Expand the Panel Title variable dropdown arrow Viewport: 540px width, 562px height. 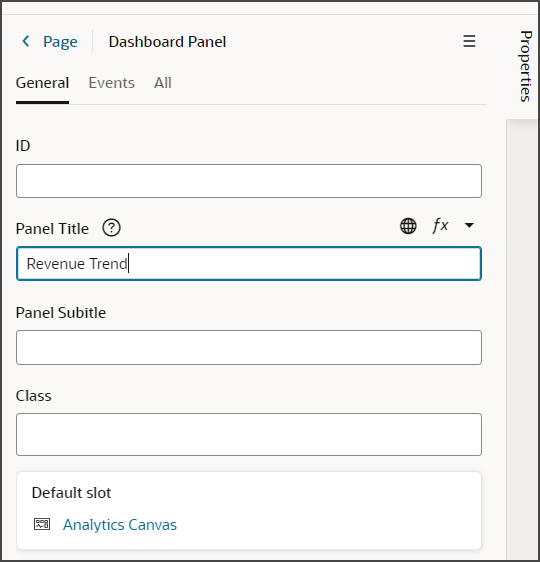[469, 225]
